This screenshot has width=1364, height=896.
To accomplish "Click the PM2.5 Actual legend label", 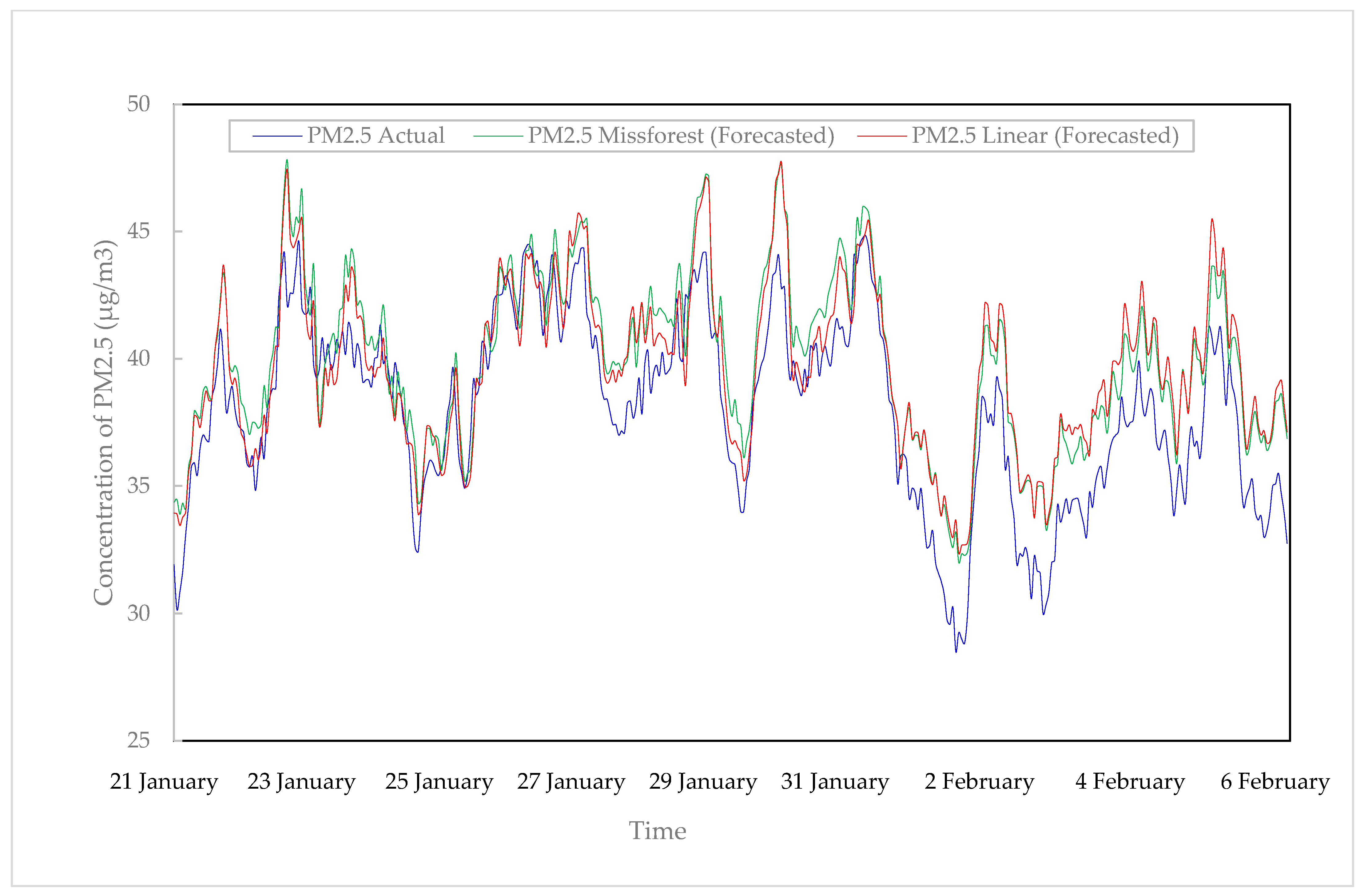I will pos(376,136).
